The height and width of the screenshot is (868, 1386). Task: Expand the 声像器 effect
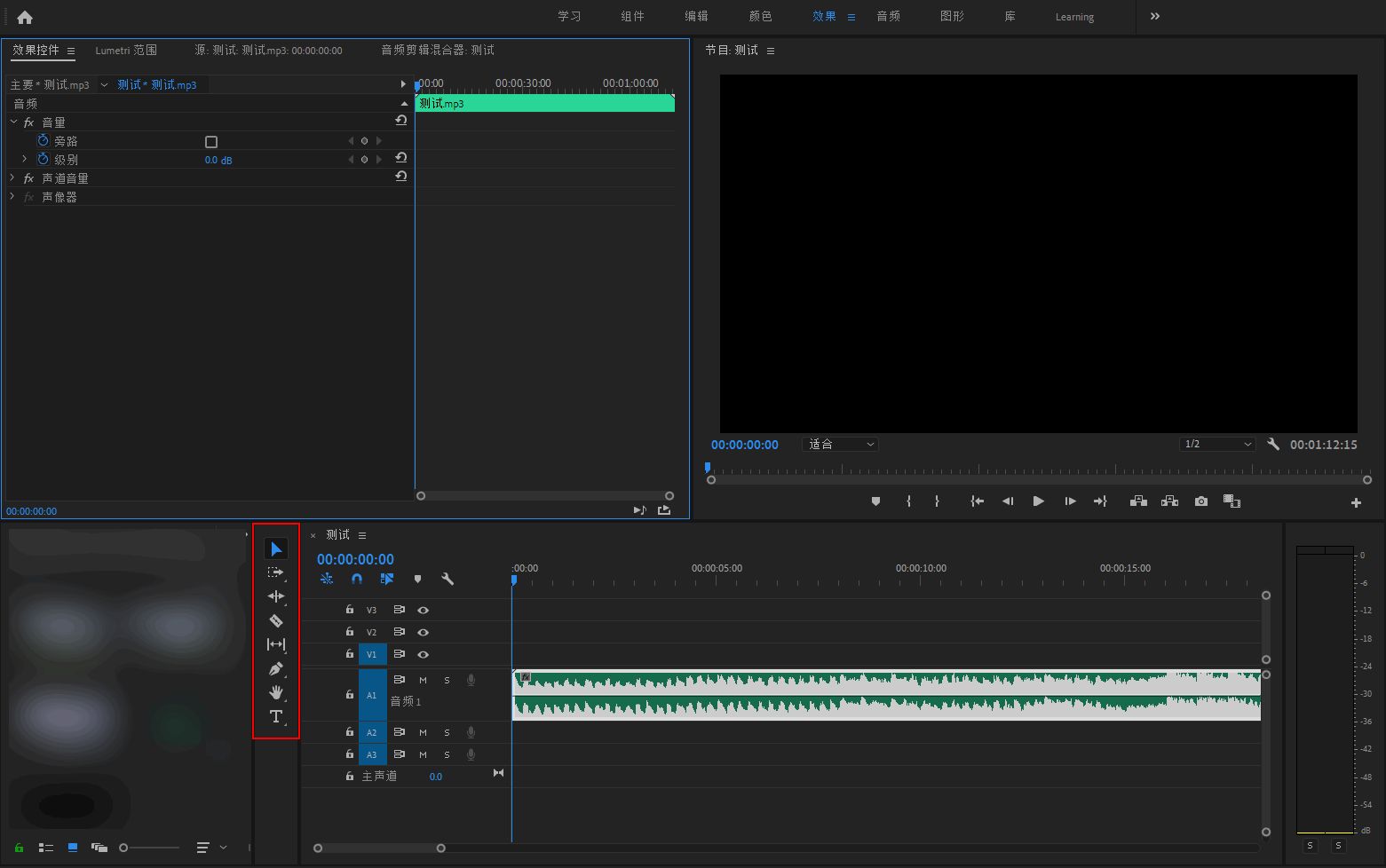pos(12,196)
